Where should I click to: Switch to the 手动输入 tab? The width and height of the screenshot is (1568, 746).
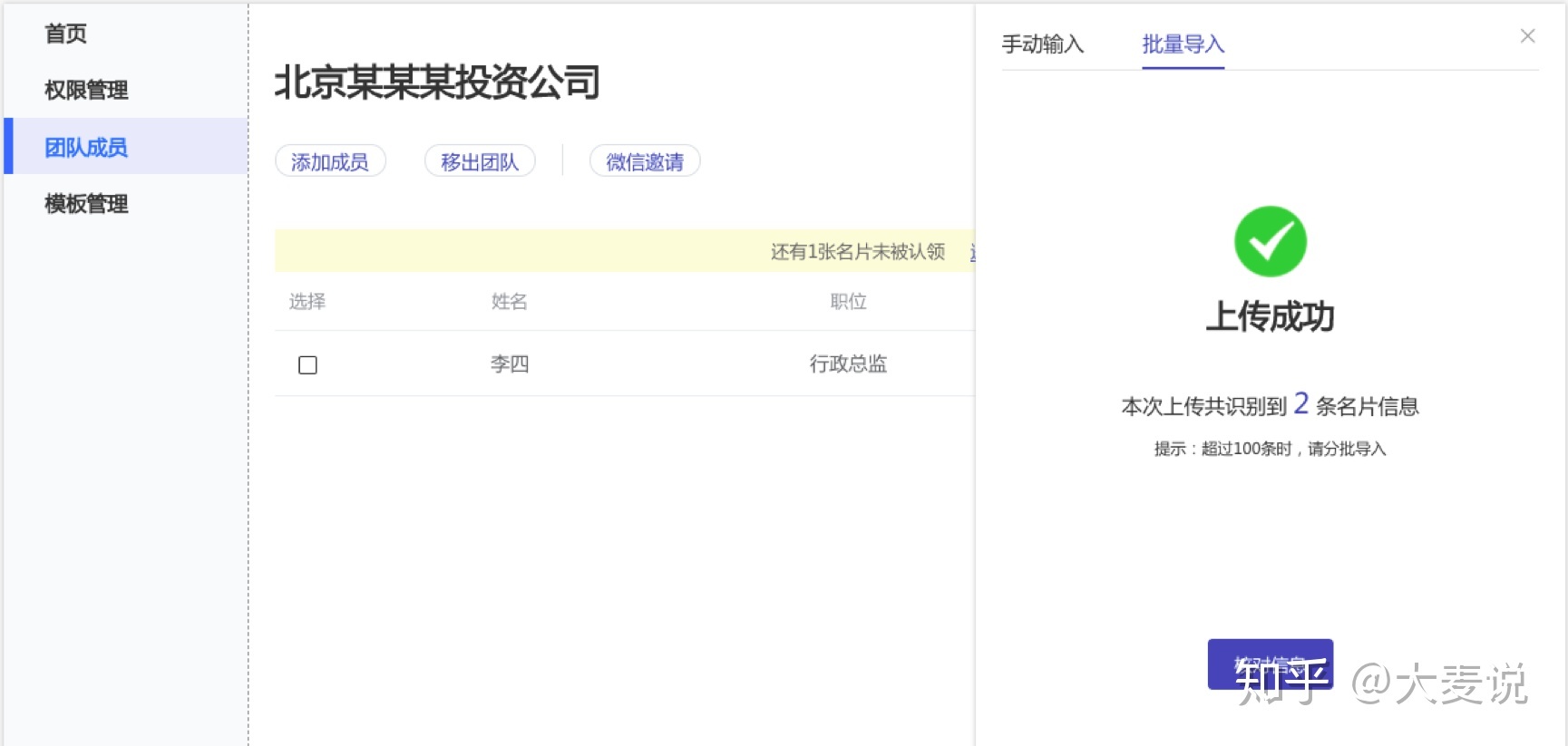coord(1043,44)
